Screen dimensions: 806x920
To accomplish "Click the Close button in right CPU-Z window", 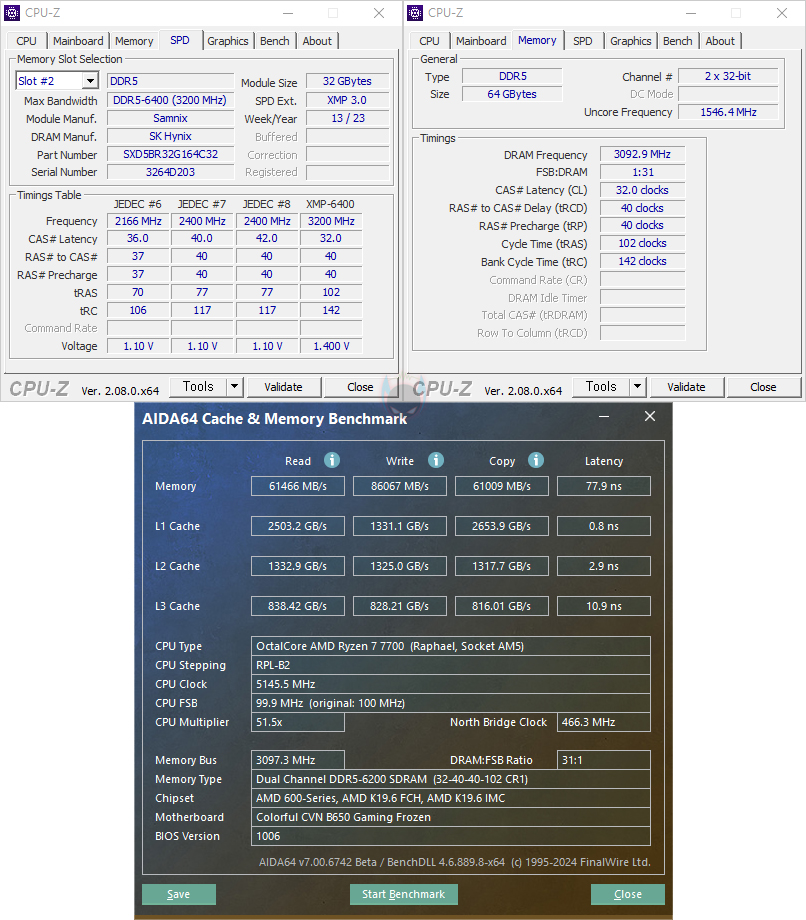I will pyautogui.click(x=763, y=387).
